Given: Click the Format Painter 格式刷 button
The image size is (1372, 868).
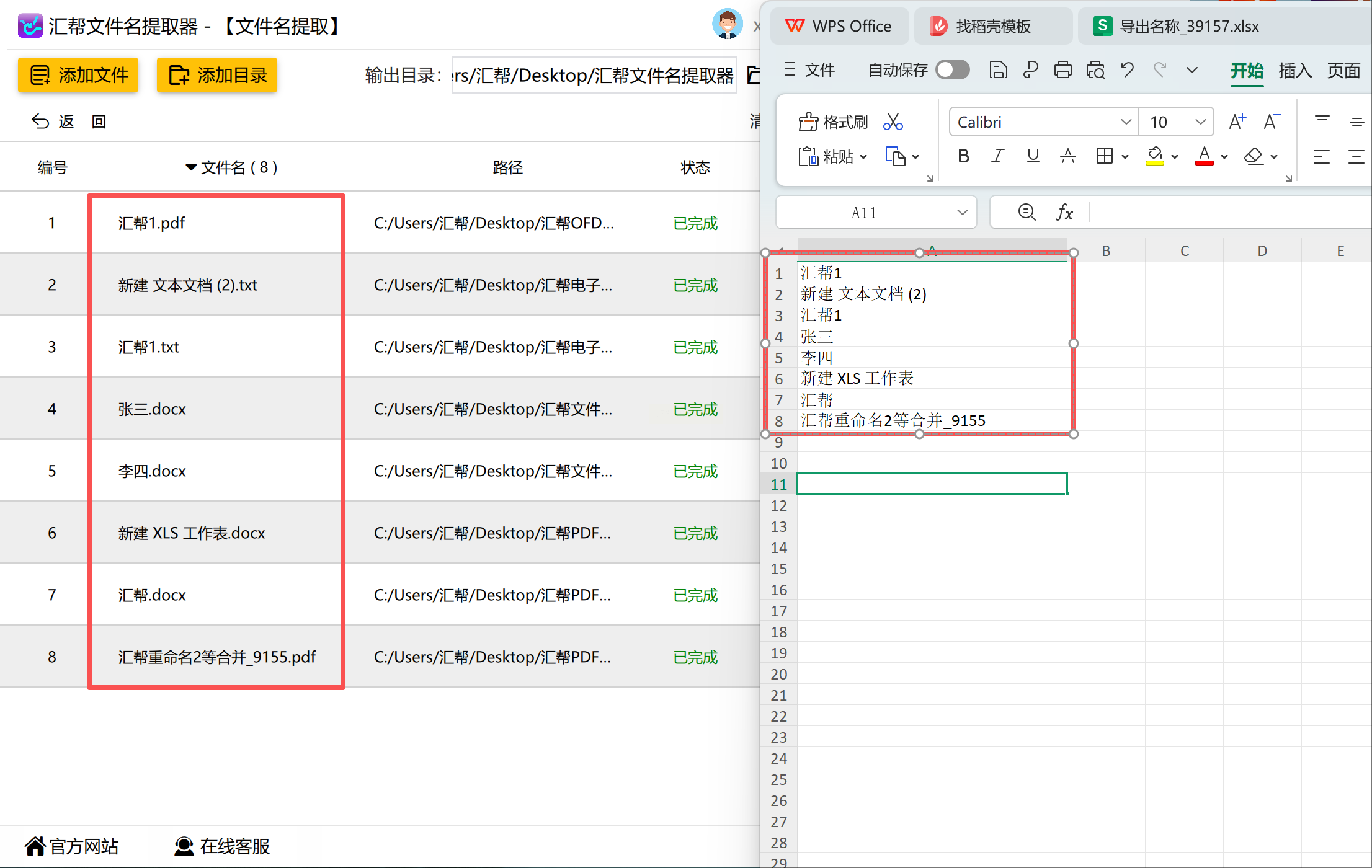Looking at the screenshot, I should pyautogui.click(x=833, y=122).
